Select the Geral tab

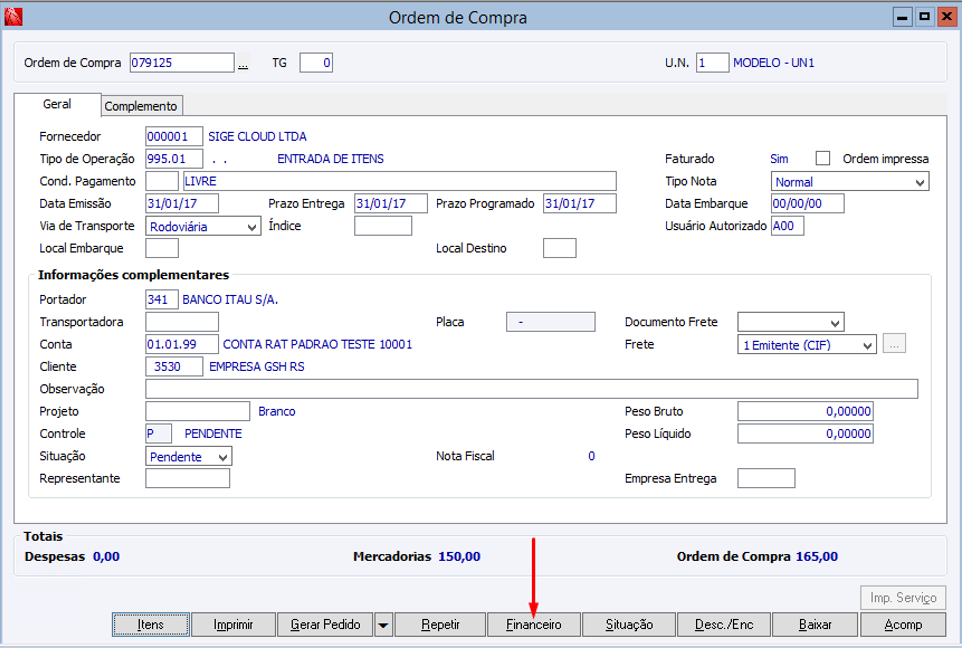(57, 104)
